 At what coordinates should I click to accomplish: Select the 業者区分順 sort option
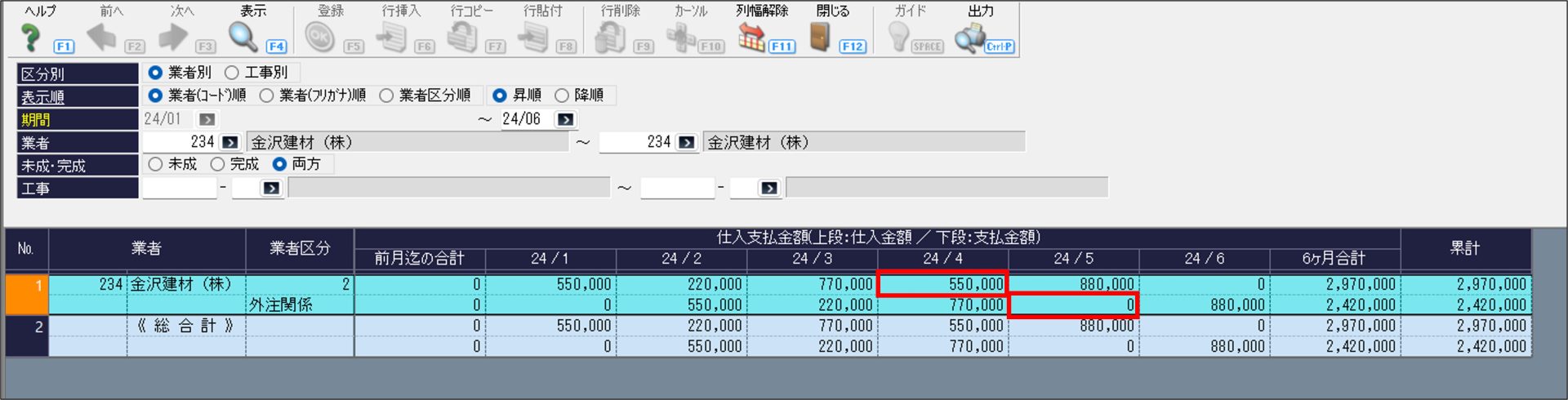pyautogui.click(x=387, y=96)
